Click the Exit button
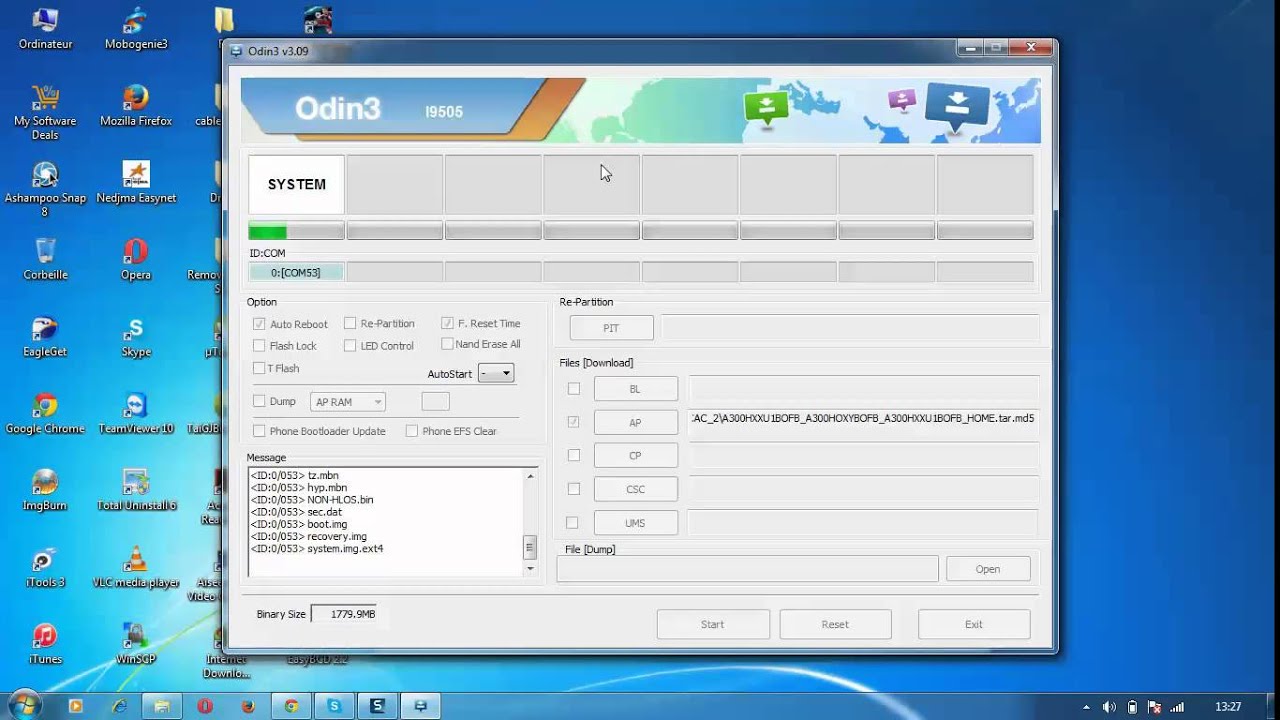 [974, 625]
